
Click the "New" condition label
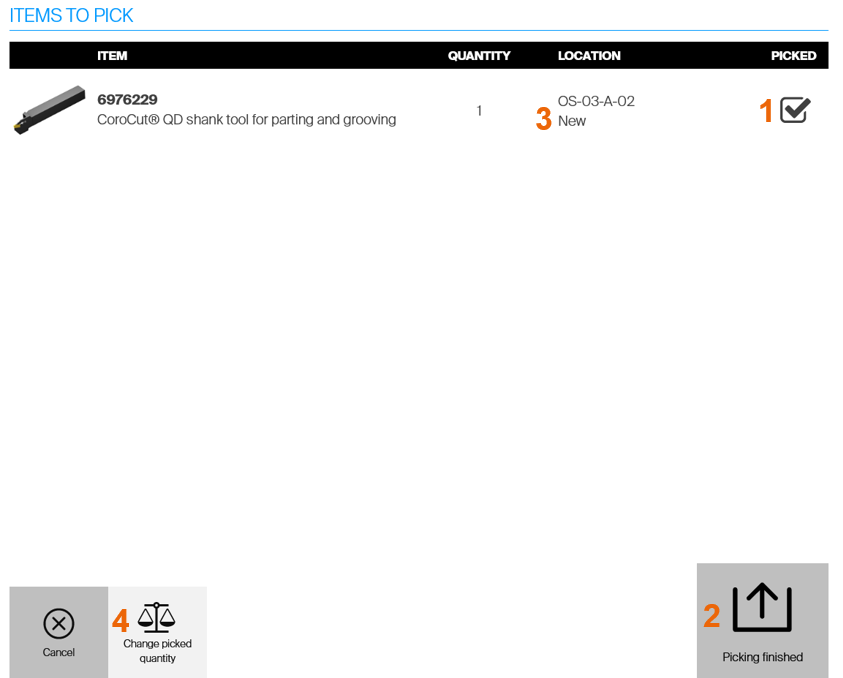tap(572, 121)
